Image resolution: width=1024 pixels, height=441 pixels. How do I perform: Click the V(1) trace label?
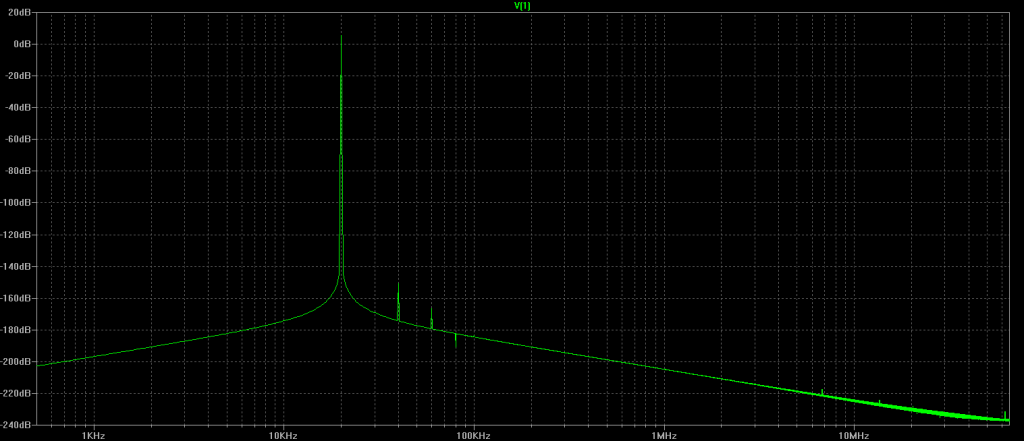tap(521, 5)
